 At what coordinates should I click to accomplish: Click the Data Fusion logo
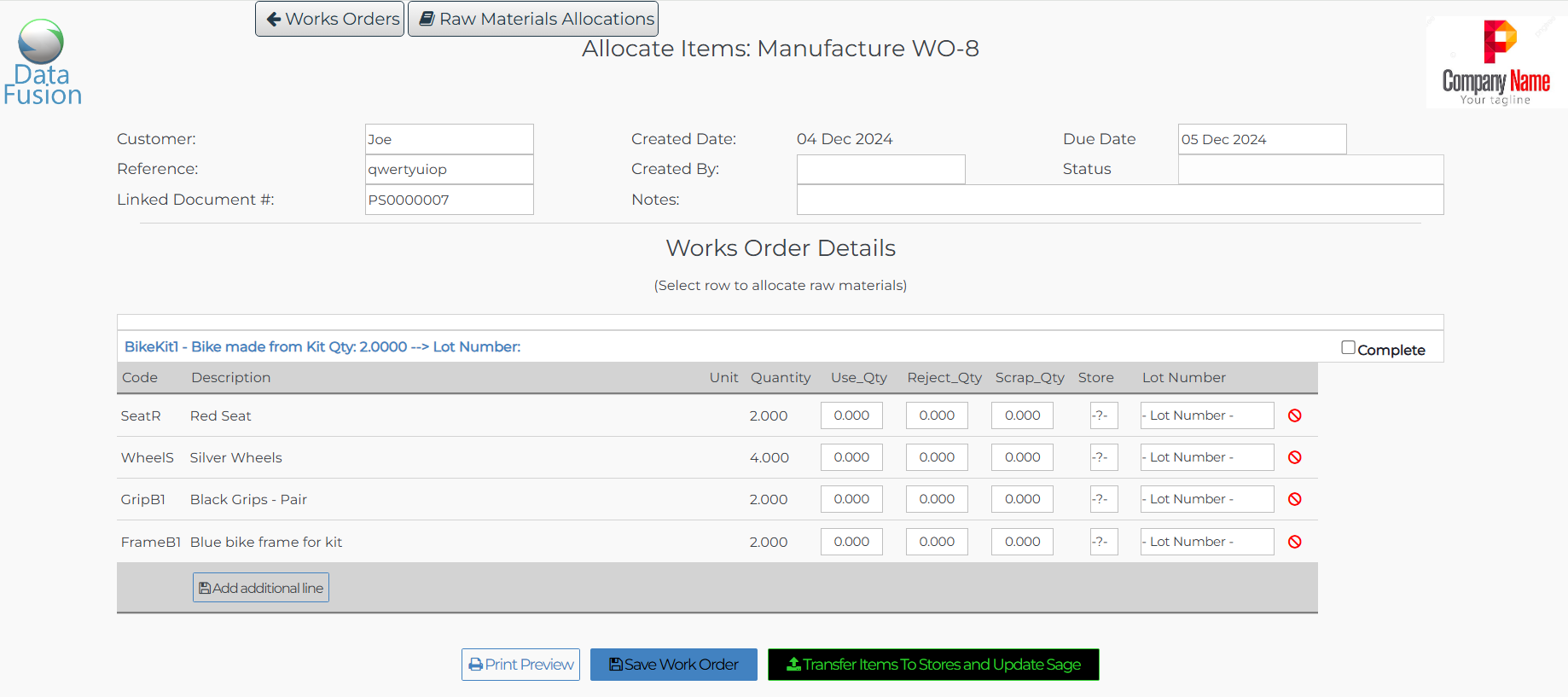[x=42, y=63]
